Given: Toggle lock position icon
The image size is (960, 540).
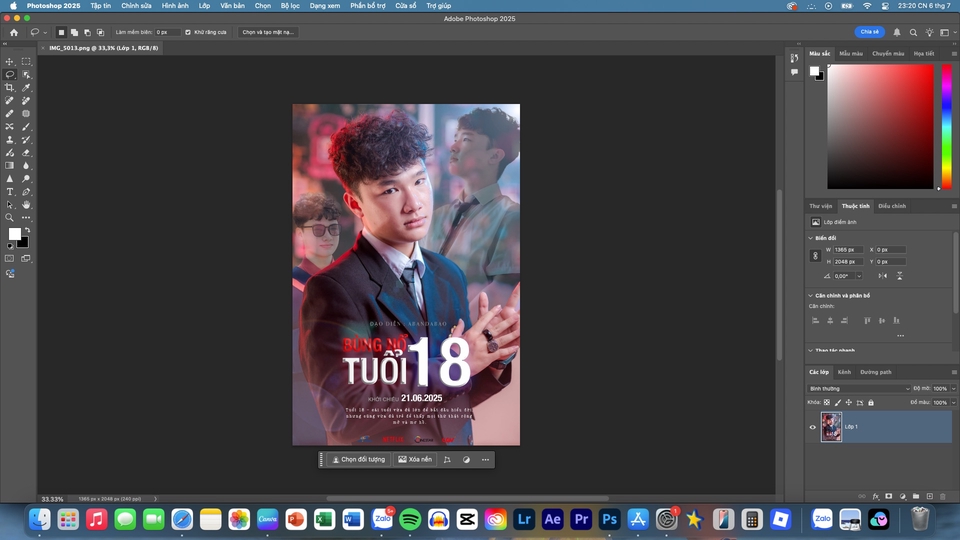Looking at the screenshot, I should [x=849, y=403].
